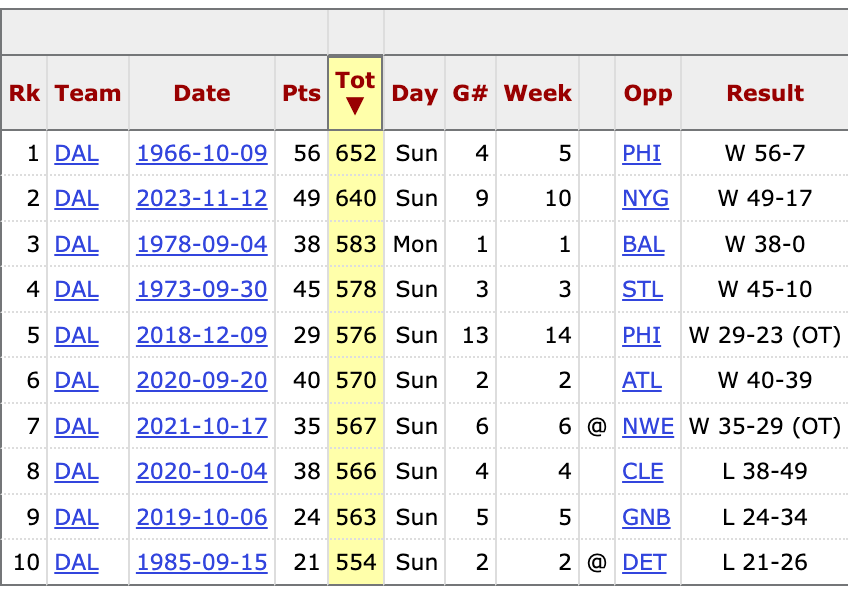
Task: Click the W 35-29 (OT) result cell
Action: (765, 426)
